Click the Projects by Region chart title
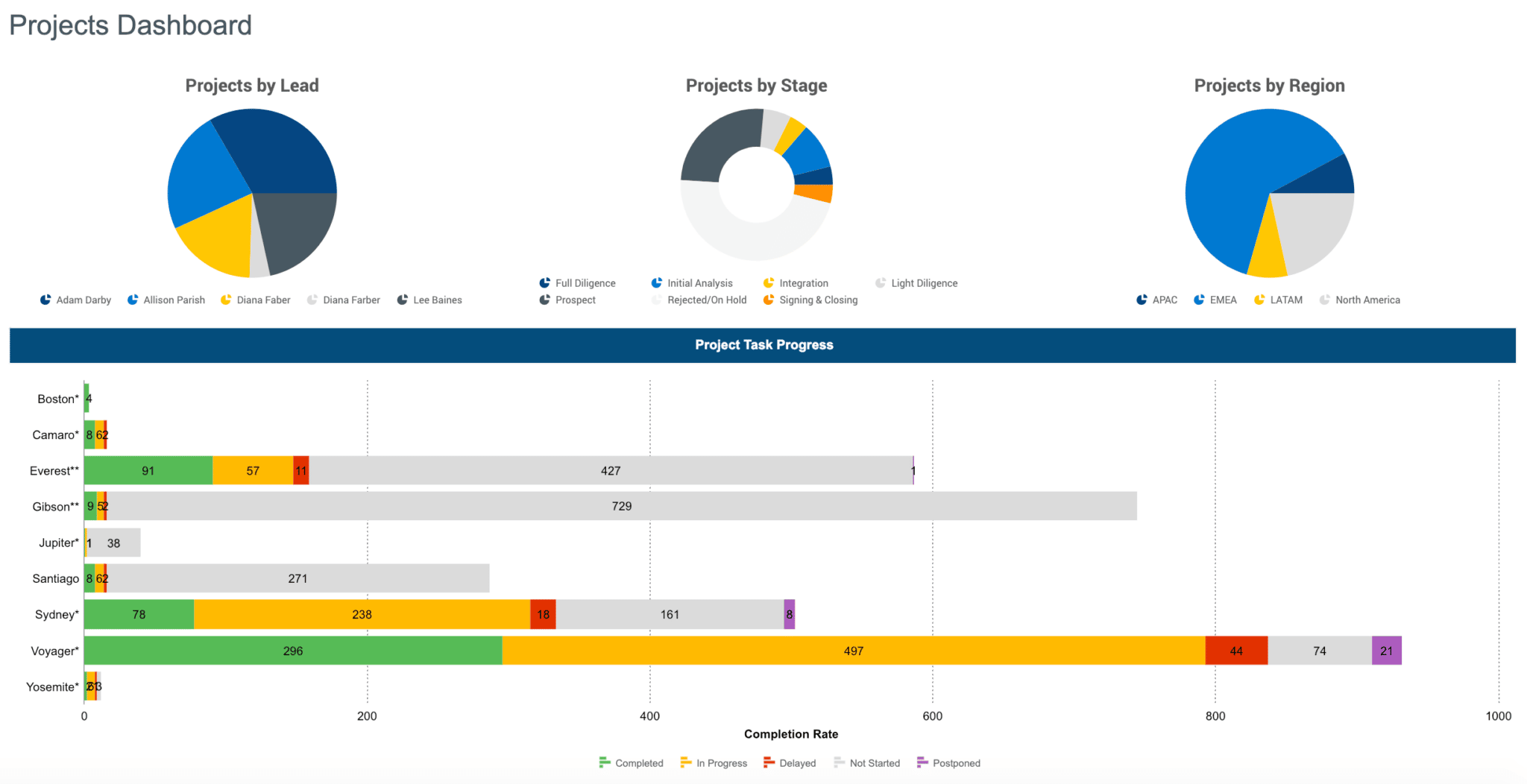Screen dimensions: 1527x784 (x=1270, y=86)
